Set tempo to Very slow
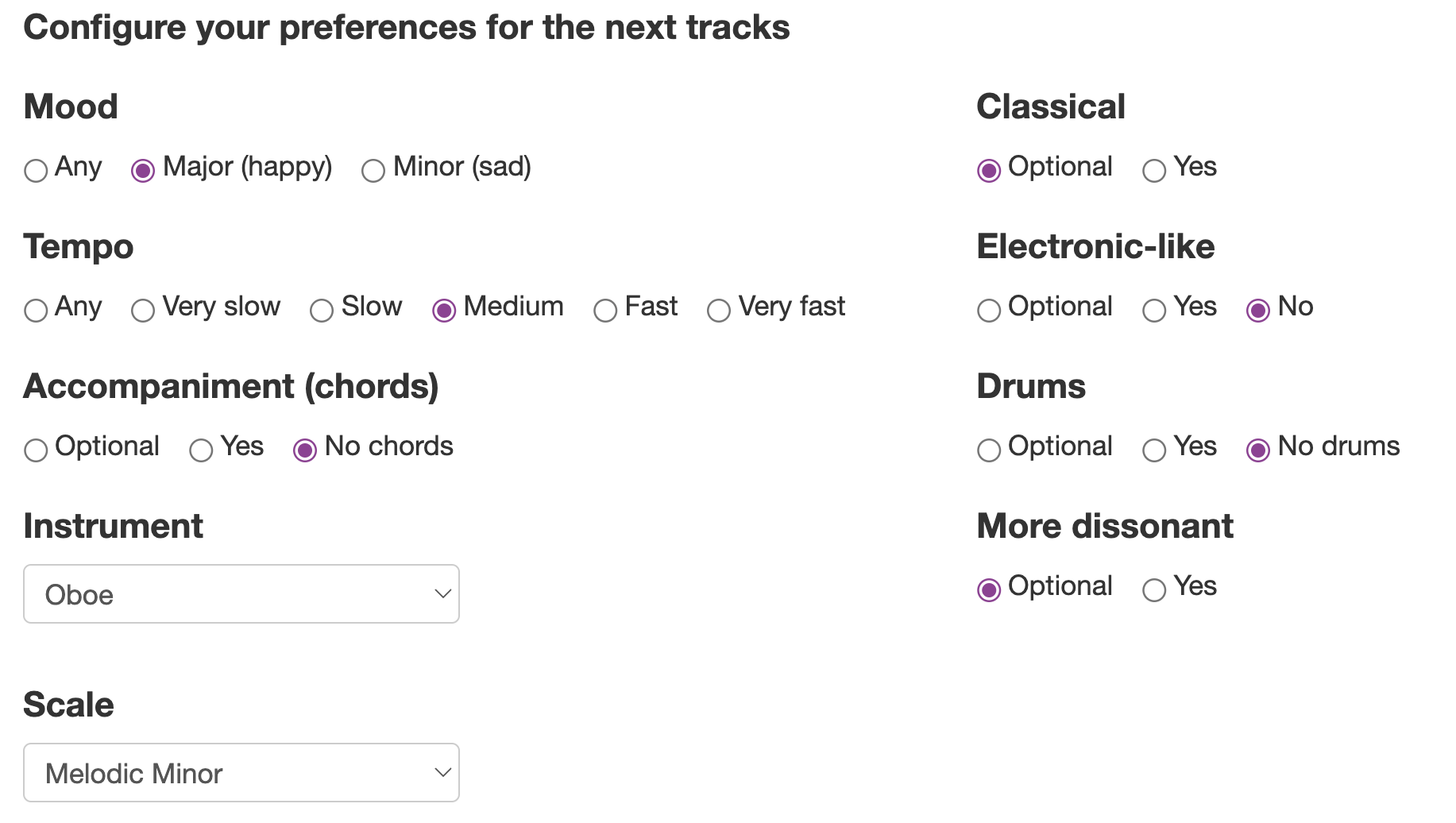 click(143, 311)
